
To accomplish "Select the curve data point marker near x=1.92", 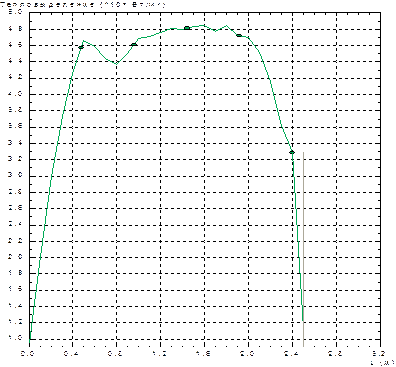I will coord(239,35).
